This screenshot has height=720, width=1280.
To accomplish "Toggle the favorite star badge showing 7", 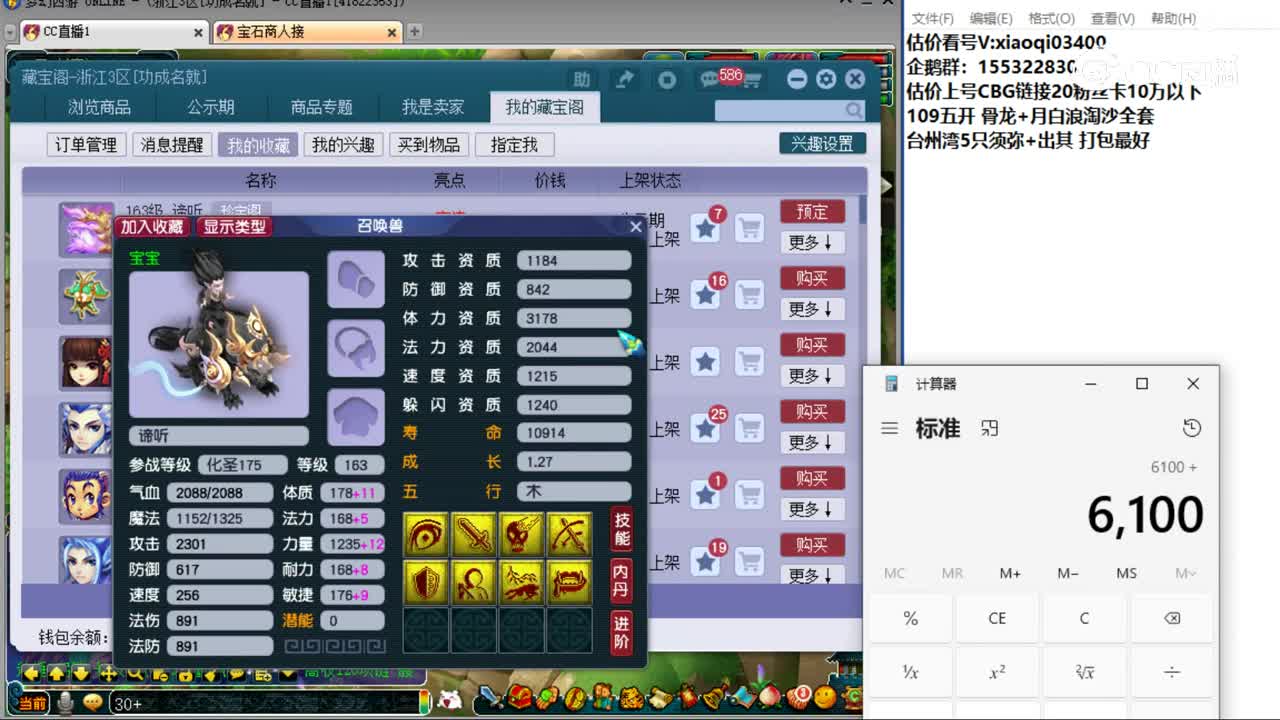I will (705, 222).
